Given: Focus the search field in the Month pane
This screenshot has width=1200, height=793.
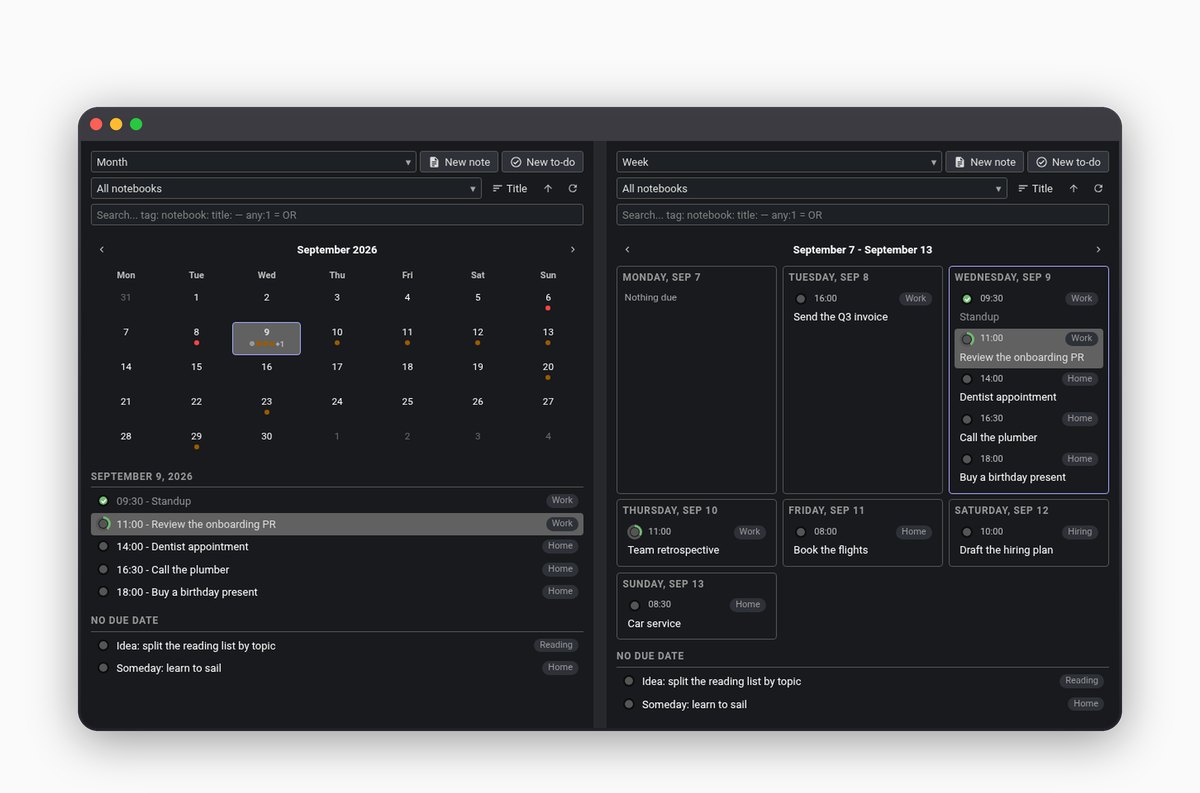Looking at the screenshot, I should [337, 215].
